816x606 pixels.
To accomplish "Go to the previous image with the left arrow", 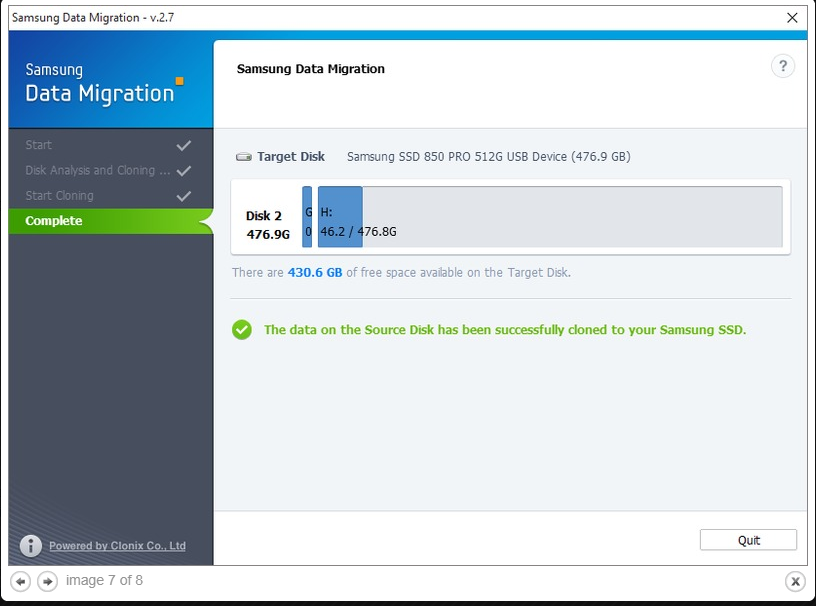I will pos(20,581).
